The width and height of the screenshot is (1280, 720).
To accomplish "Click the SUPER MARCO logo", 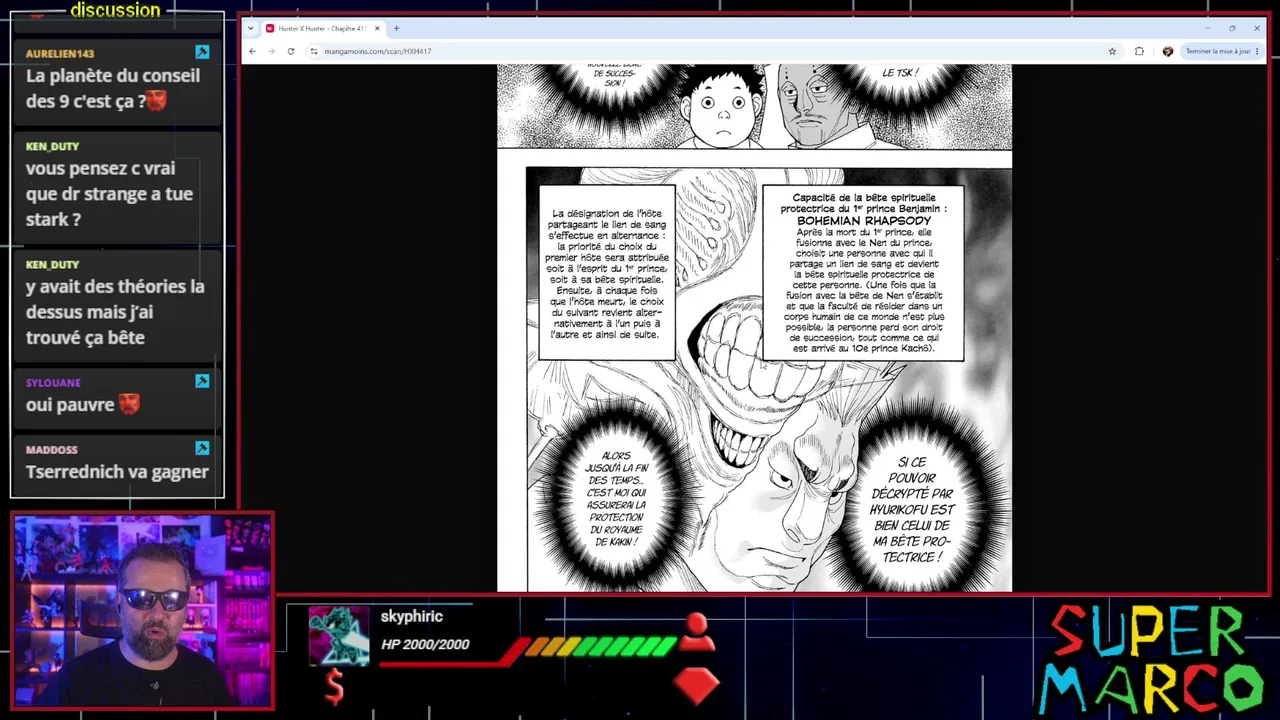I will tap(1150, 660).
